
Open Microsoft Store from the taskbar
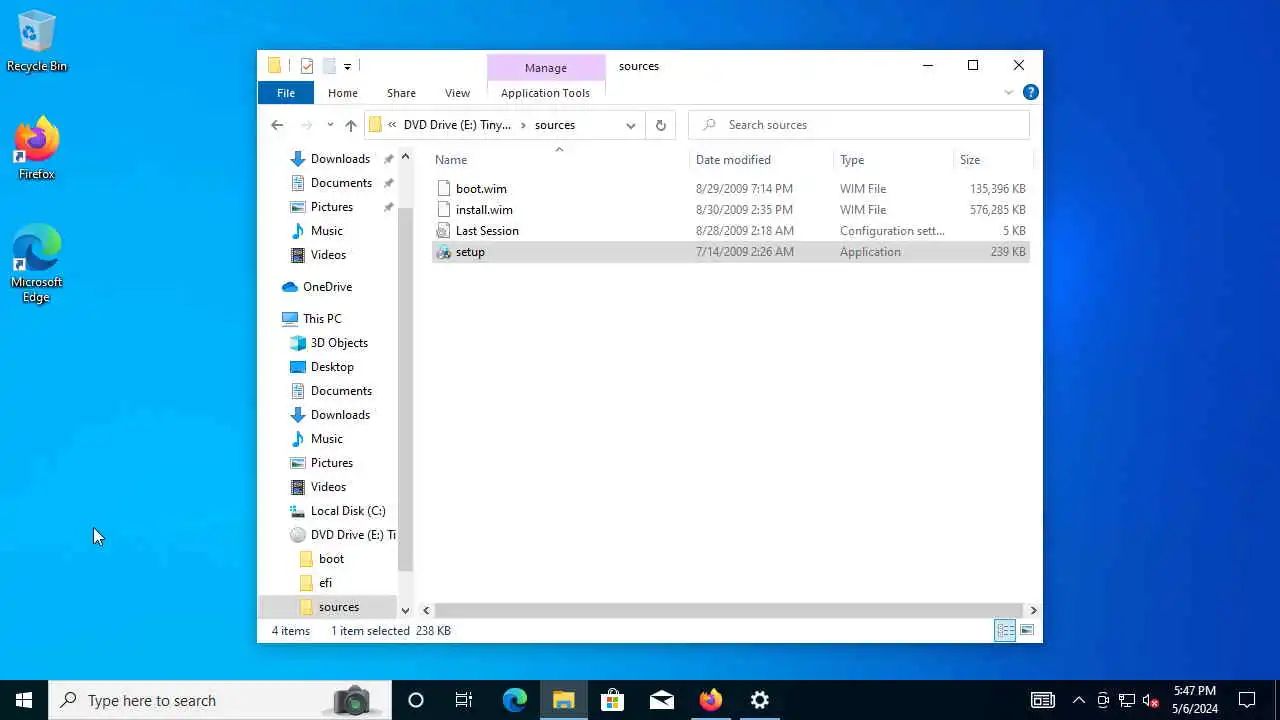click(x=613, y=700)
